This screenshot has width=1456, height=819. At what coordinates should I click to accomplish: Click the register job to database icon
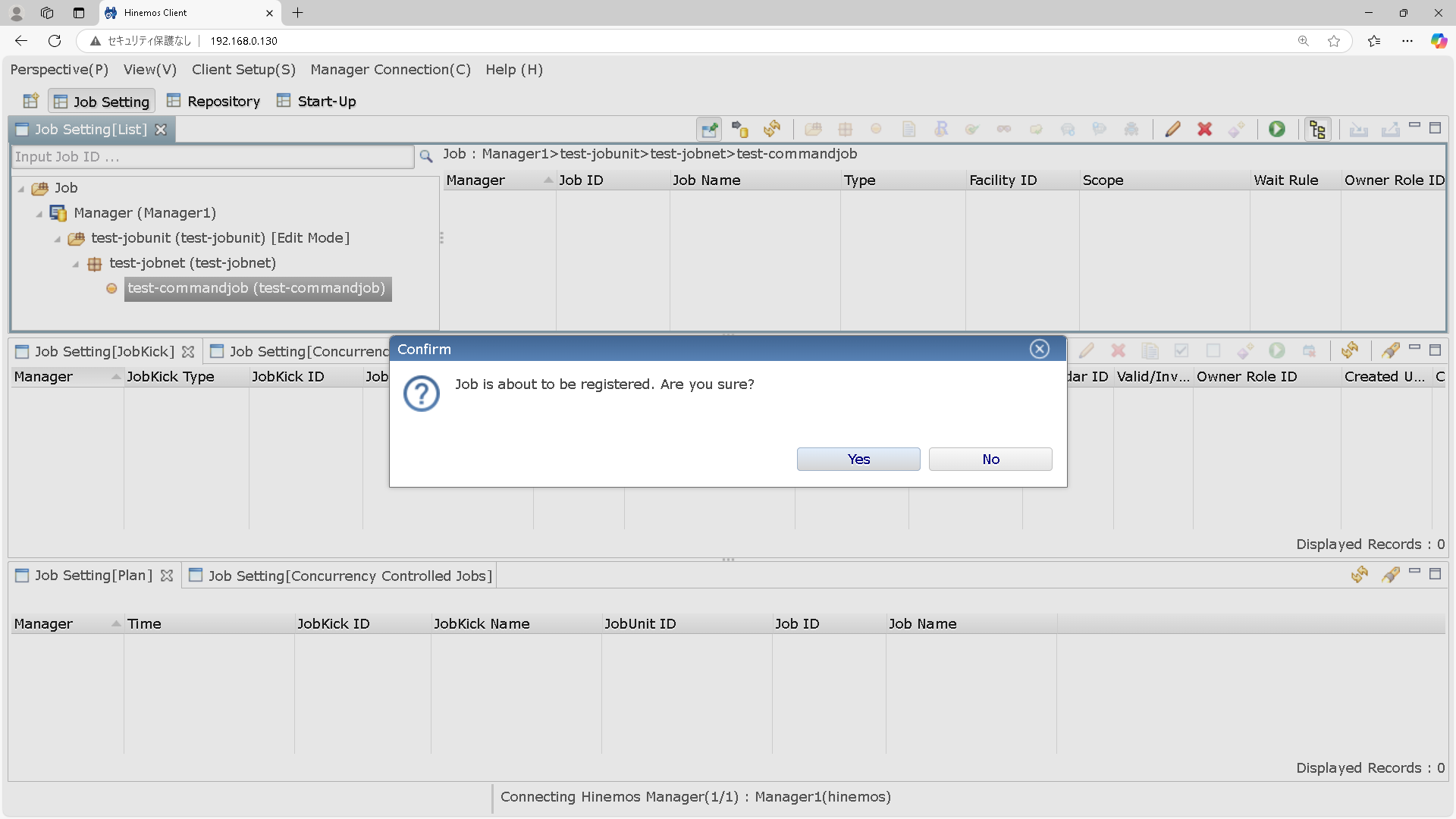point(740,129)
